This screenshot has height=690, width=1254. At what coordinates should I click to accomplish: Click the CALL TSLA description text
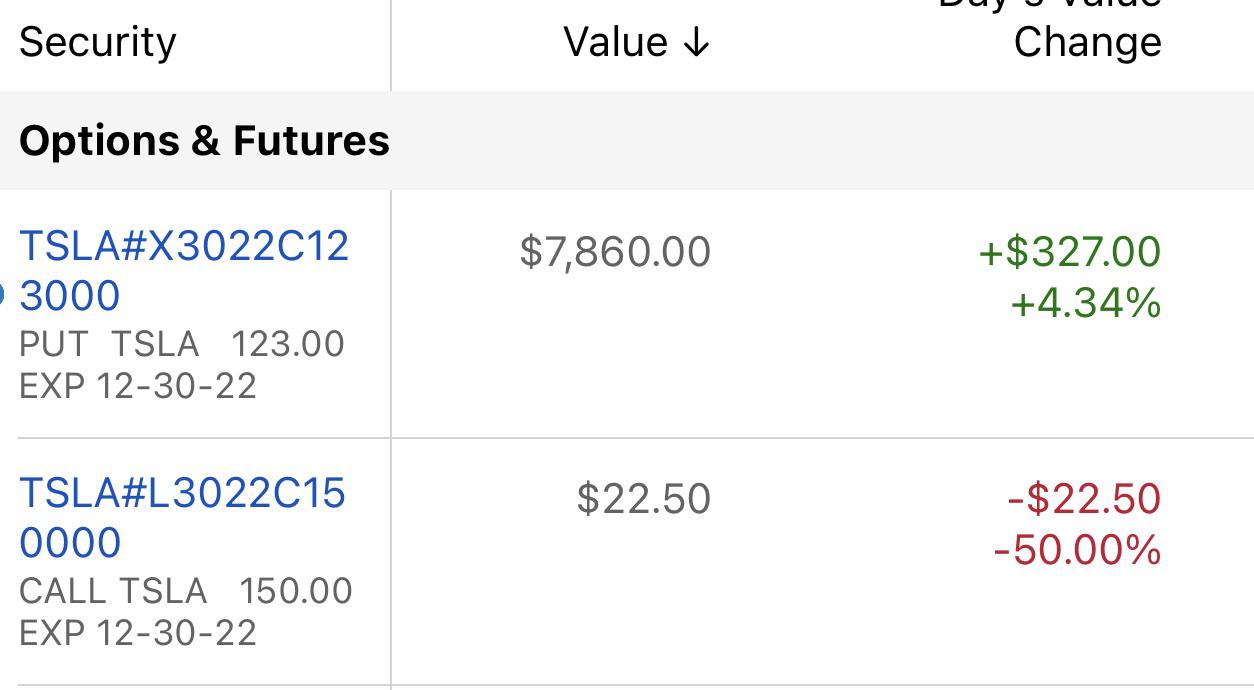click(112, 591)
